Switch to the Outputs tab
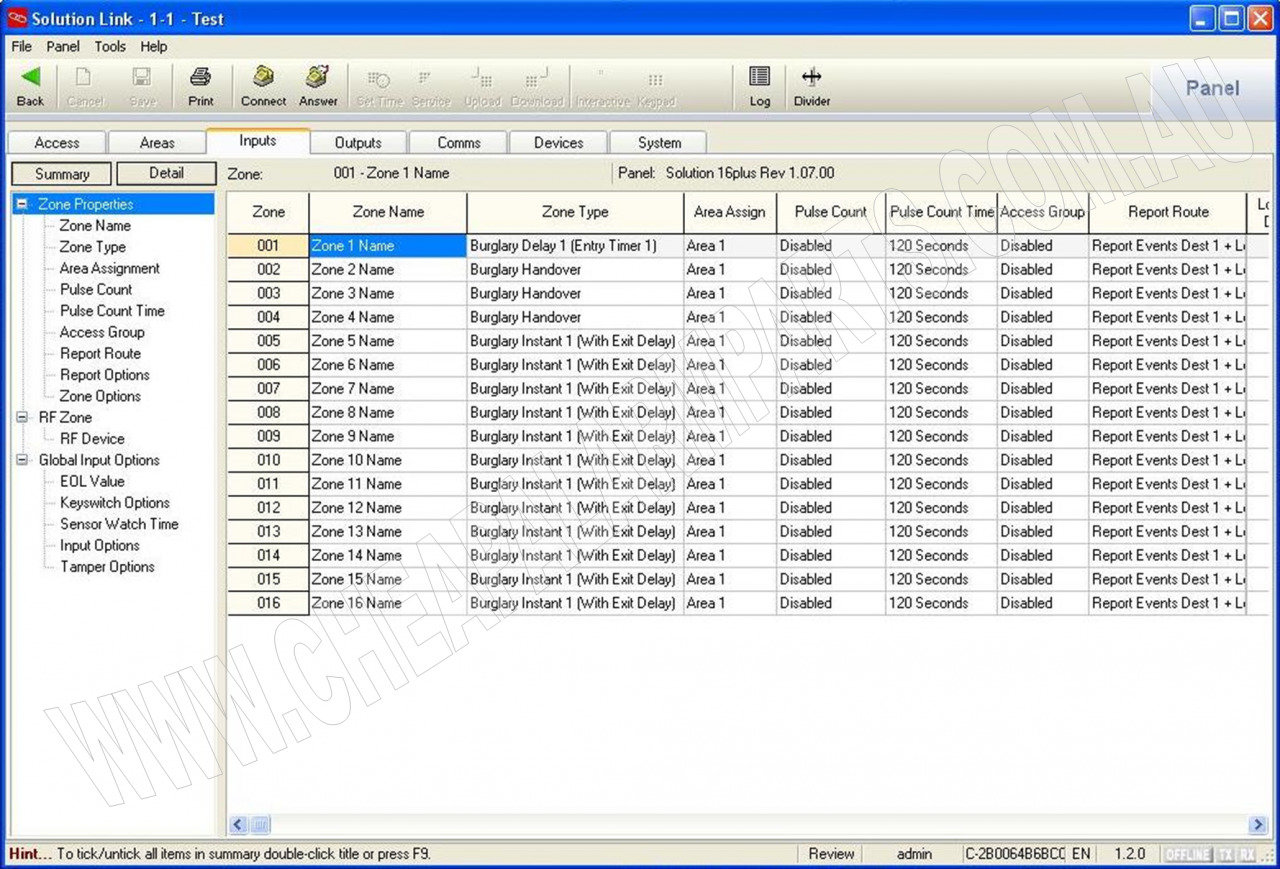Image resolution: width=1280 pixels, height=869 pixels. [x=358, y=143]
